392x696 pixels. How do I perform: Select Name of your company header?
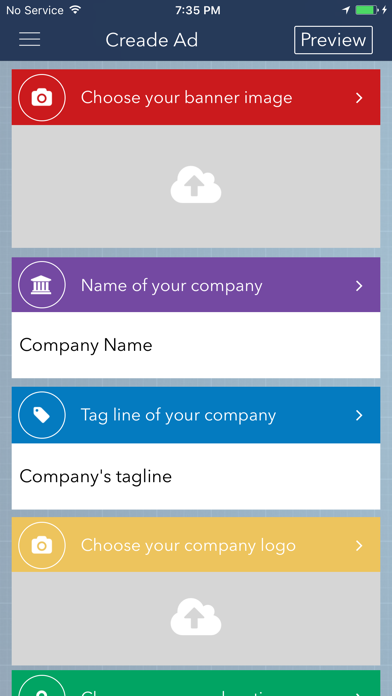pos(196,285)
